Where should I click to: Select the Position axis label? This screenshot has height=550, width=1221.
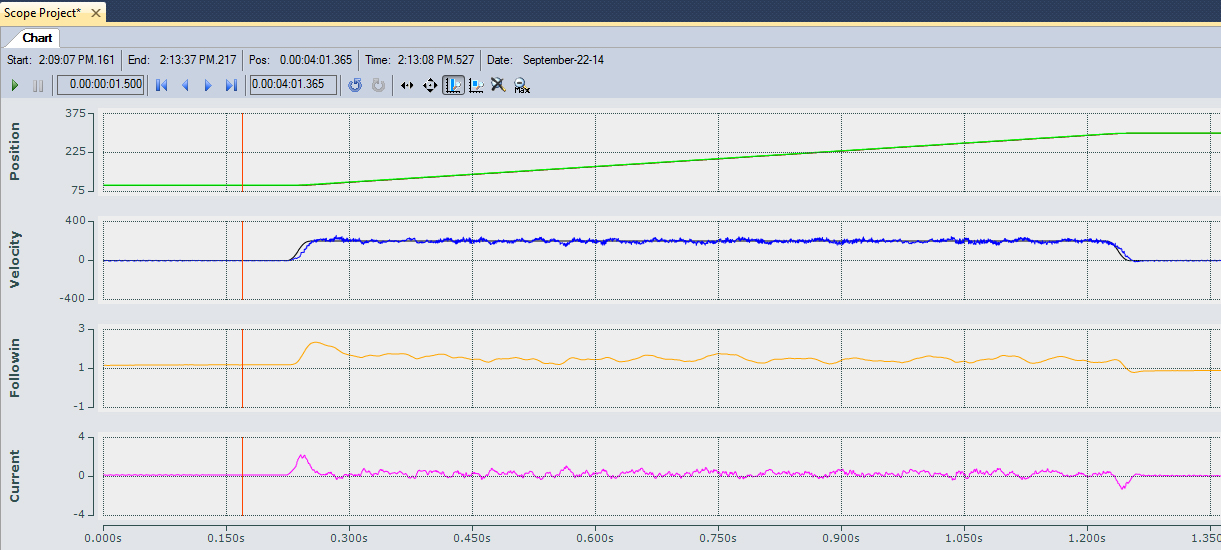tap(14, 152)
